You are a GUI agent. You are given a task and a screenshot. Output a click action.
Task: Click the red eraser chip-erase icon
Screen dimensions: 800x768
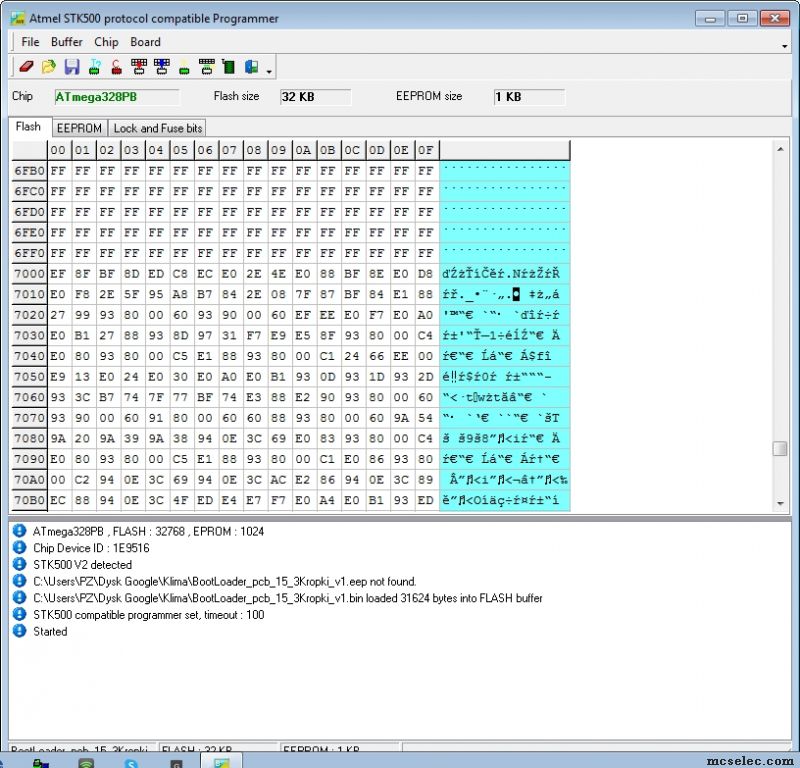[27, 67]
